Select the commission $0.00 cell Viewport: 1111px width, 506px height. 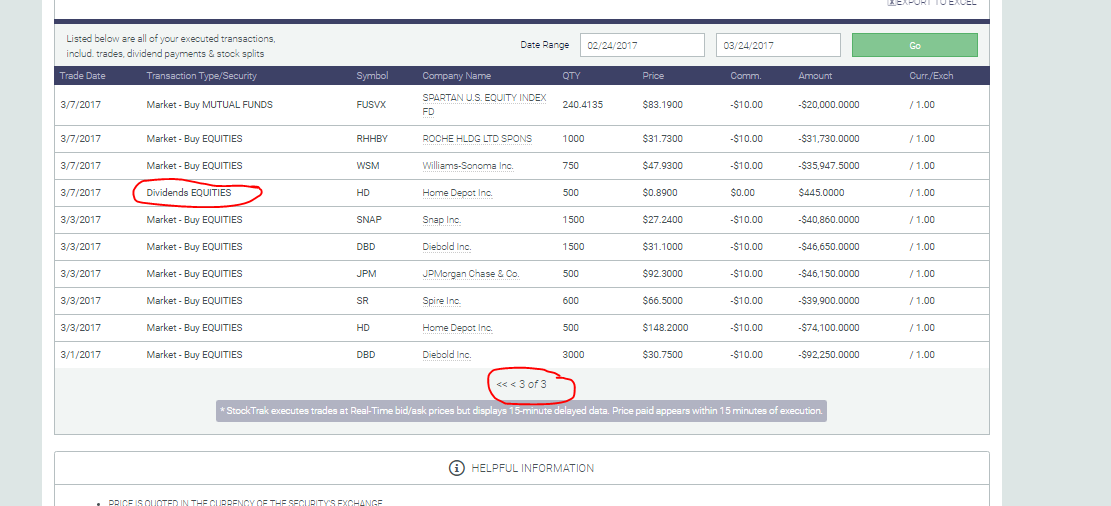(743, 193)
